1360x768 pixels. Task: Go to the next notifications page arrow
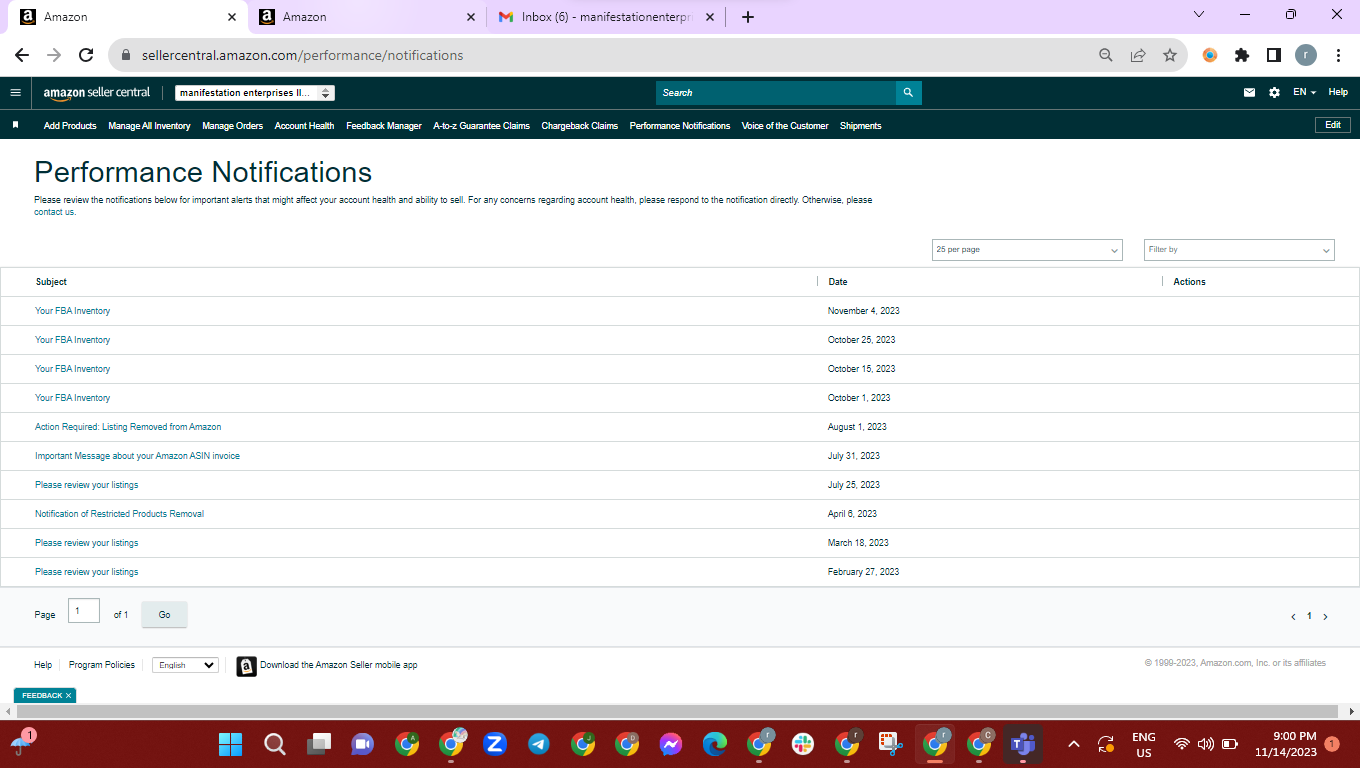pyautogui.click(x=1326, y=617)
